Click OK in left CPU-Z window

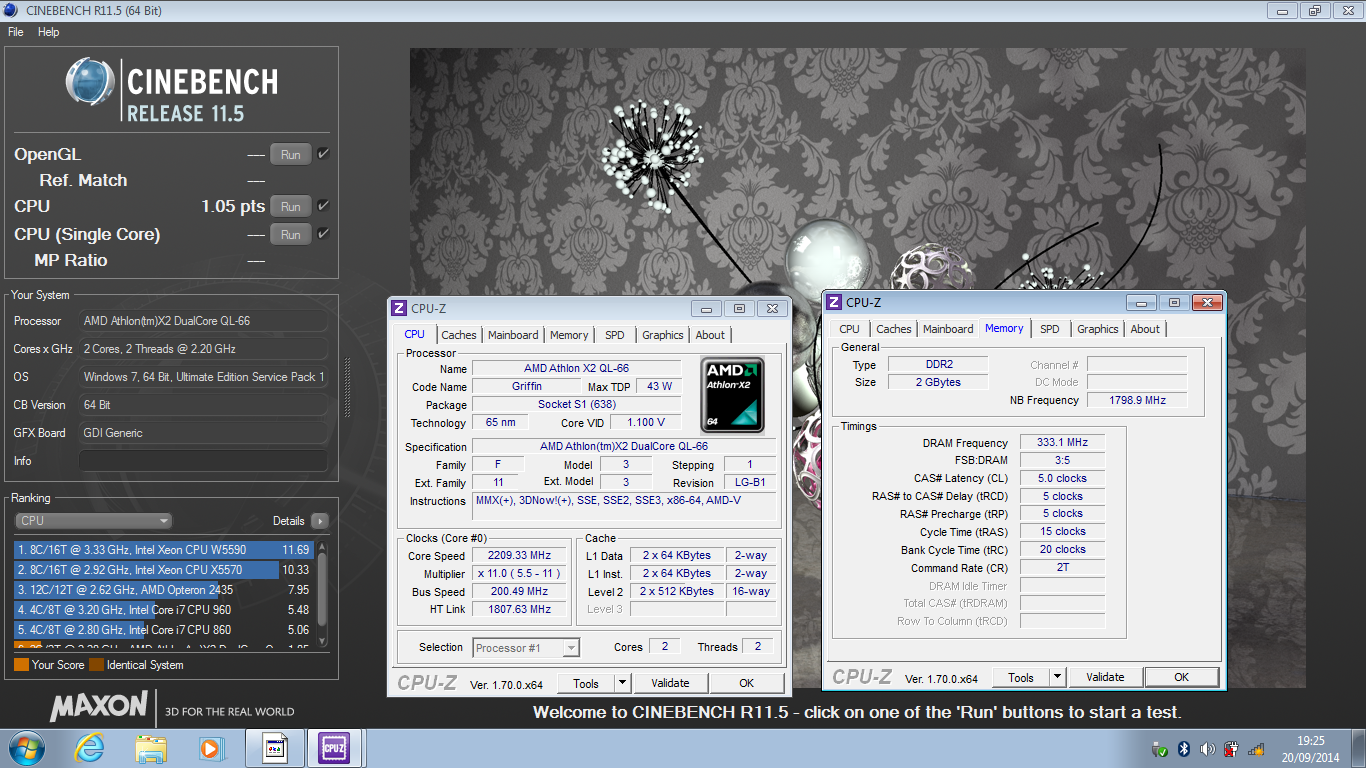746,683
